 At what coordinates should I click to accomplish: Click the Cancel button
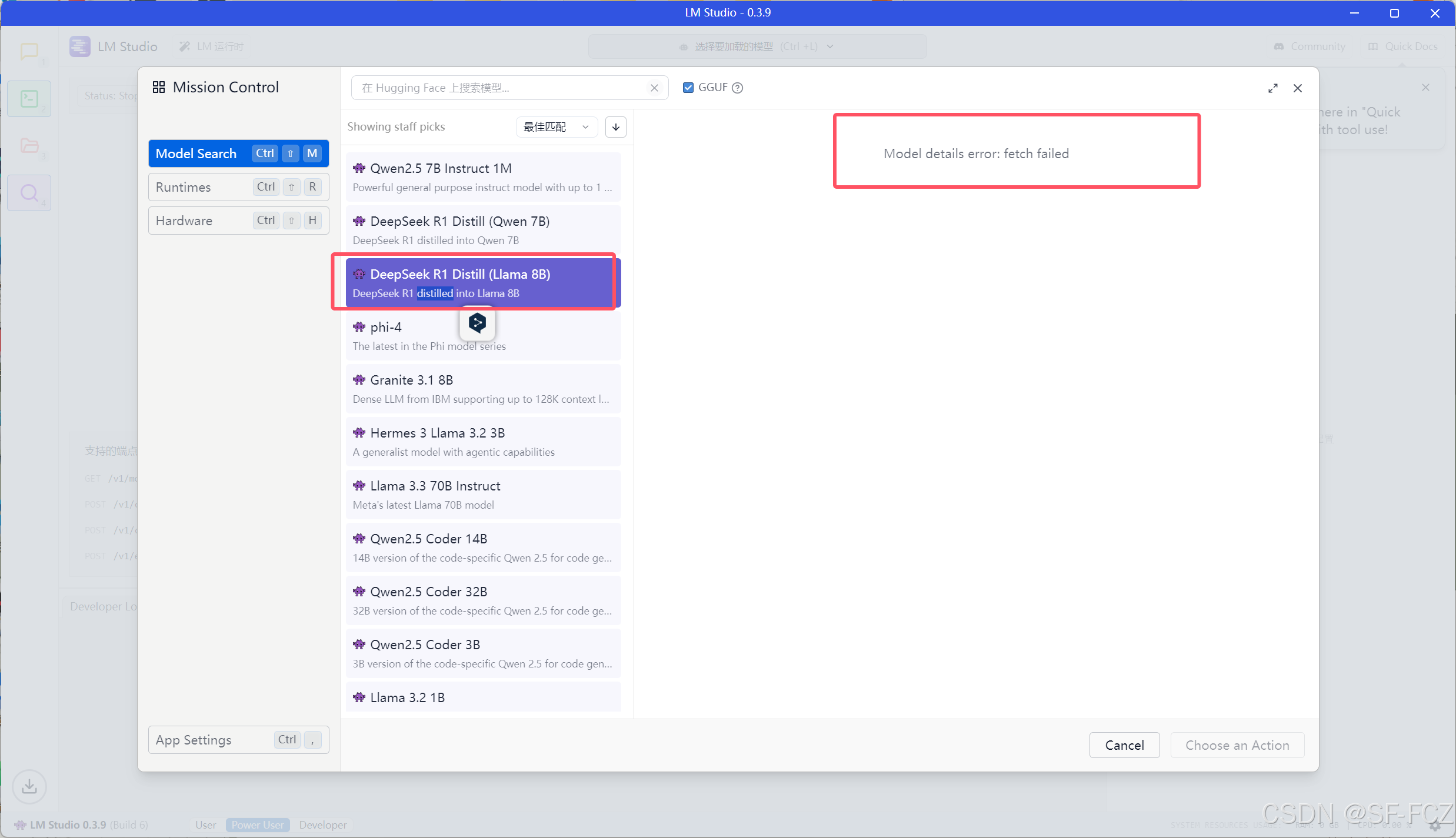tap(1124, 745)
